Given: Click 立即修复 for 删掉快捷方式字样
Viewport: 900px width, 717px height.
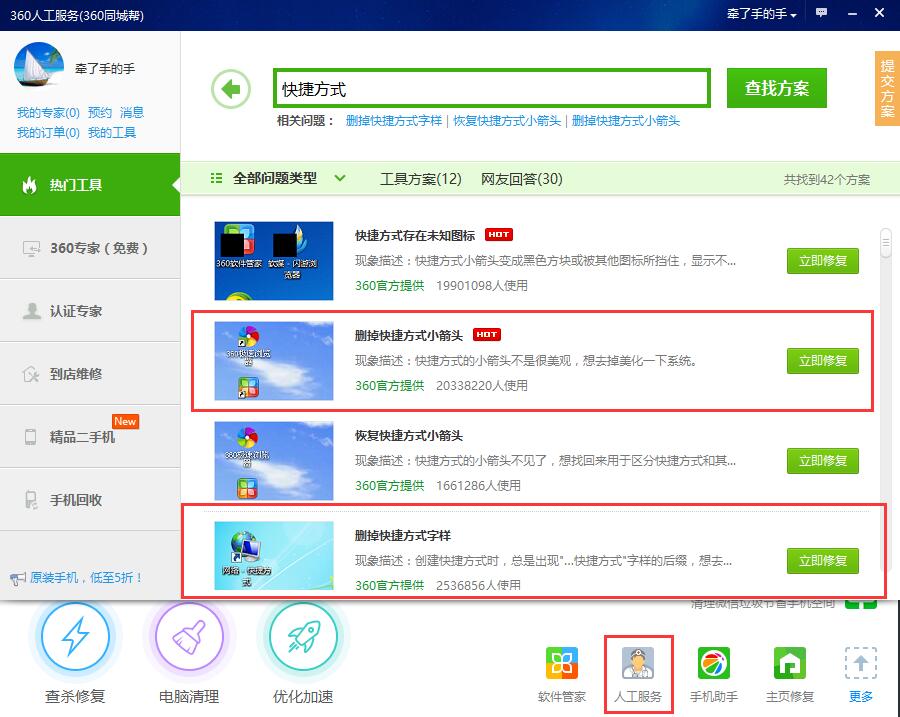Looking at the screenshot, I should pos(823,560).
